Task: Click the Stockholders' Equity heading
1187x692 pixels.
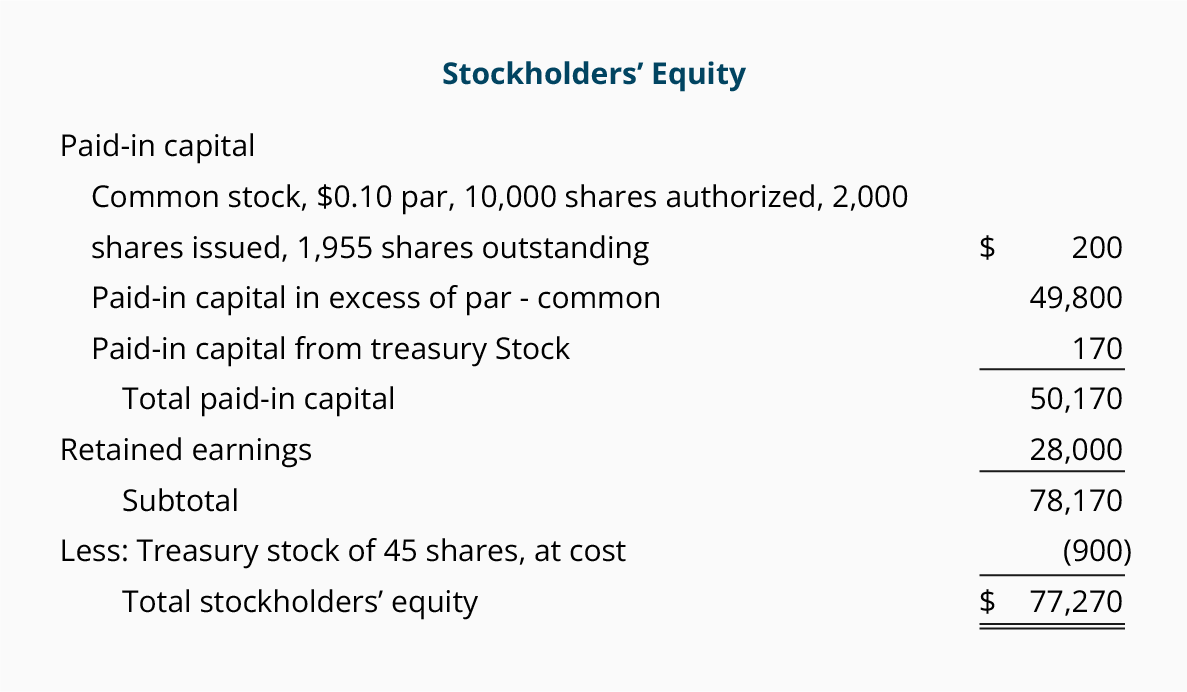Action: point(594,74)
